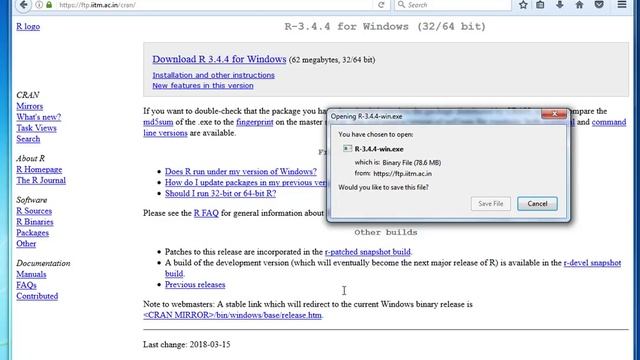The height and width of the screenshot is (360, 640).
Task: Click the fingerprint link
Action: pos(255,122)
